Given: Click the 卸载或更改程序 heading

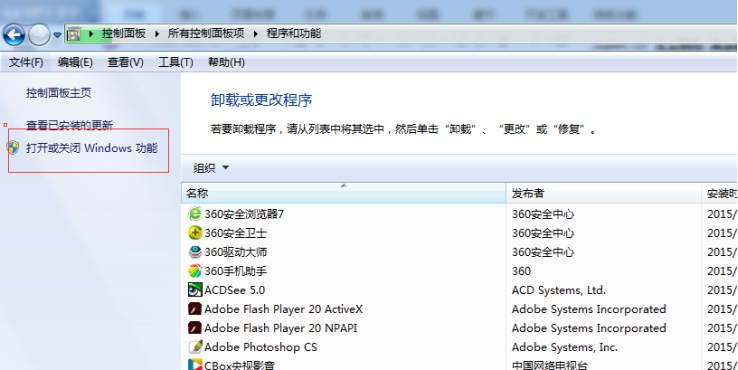Looking at the screenshot, I should tap(261, 100).
